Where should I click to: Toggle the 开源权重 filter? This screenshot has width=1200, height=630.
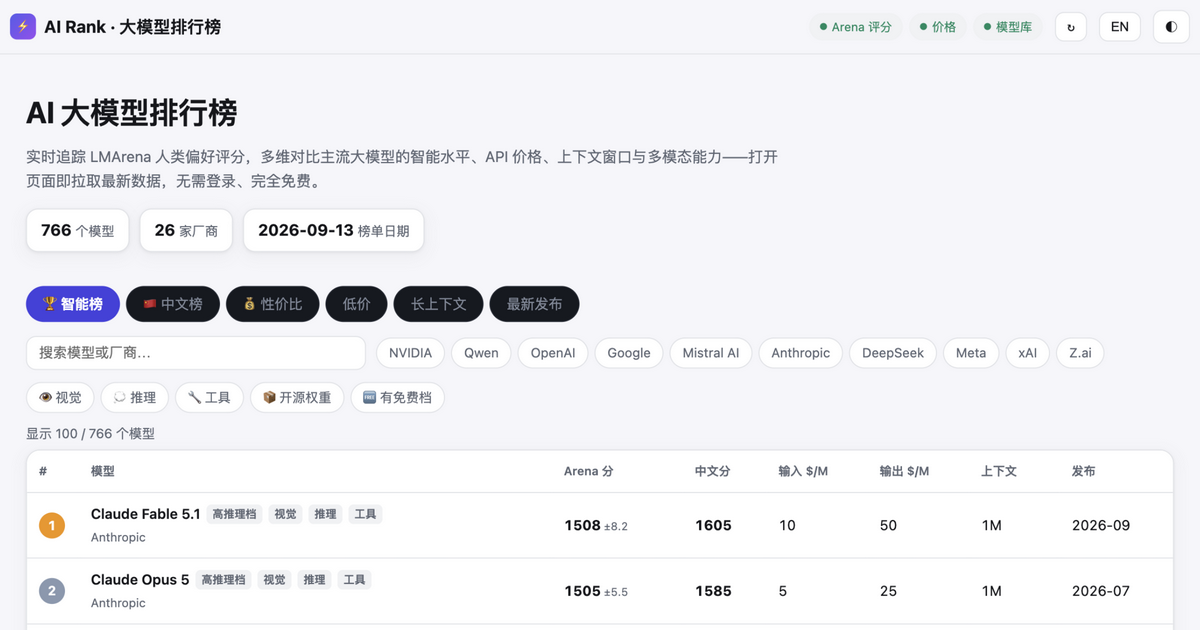(x=297, y=397)
